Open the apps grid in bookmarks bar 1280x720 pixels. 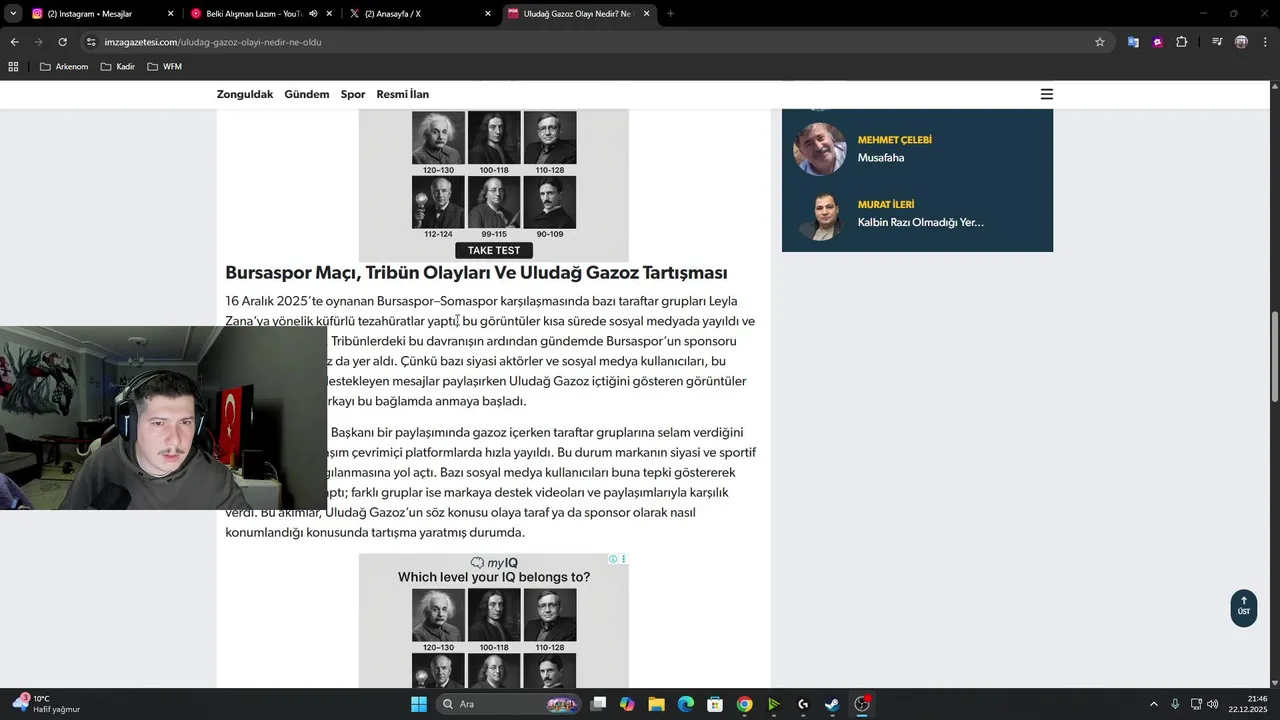[13, 67]
